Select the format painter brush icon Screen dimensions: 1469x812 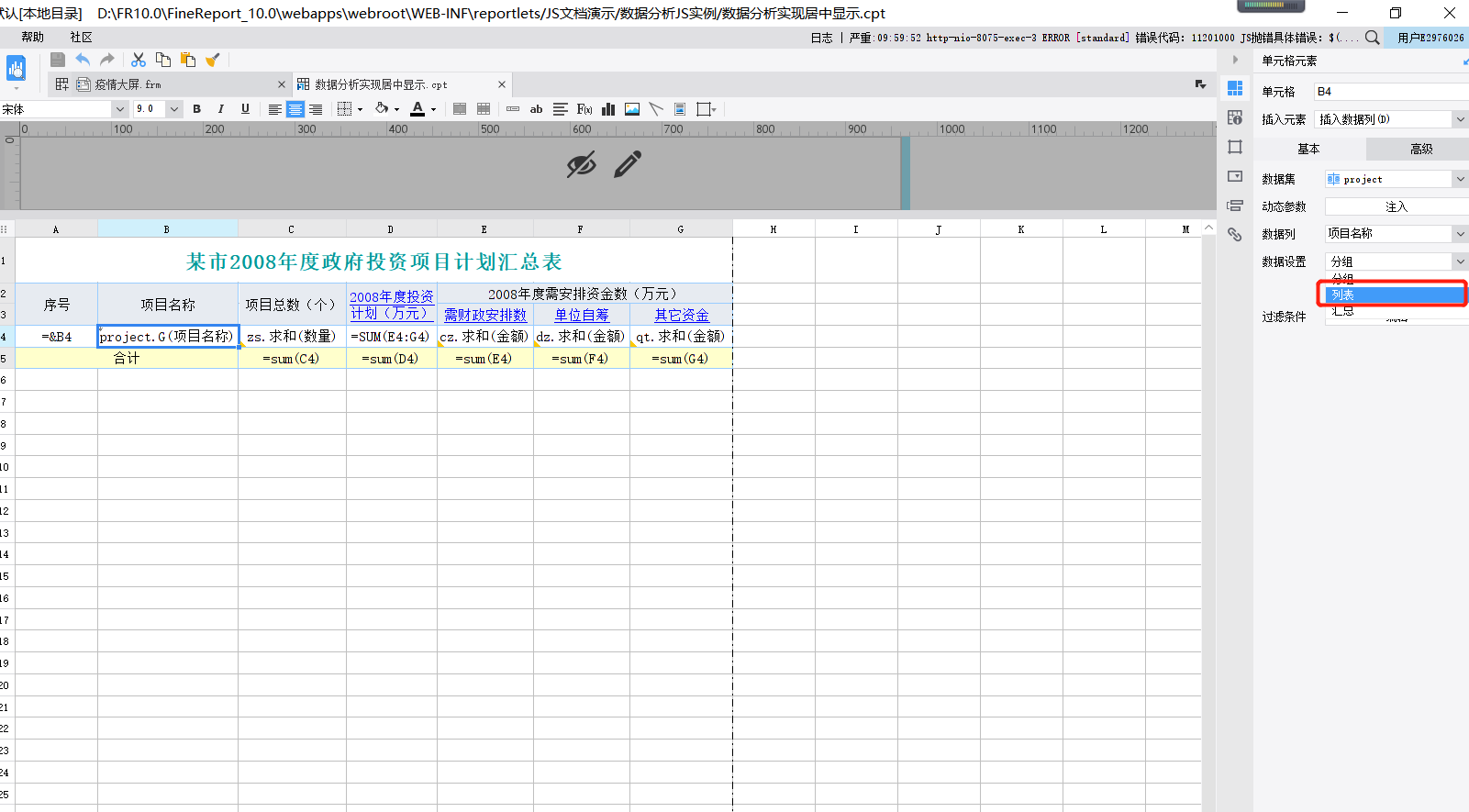[x=213, y=60]
